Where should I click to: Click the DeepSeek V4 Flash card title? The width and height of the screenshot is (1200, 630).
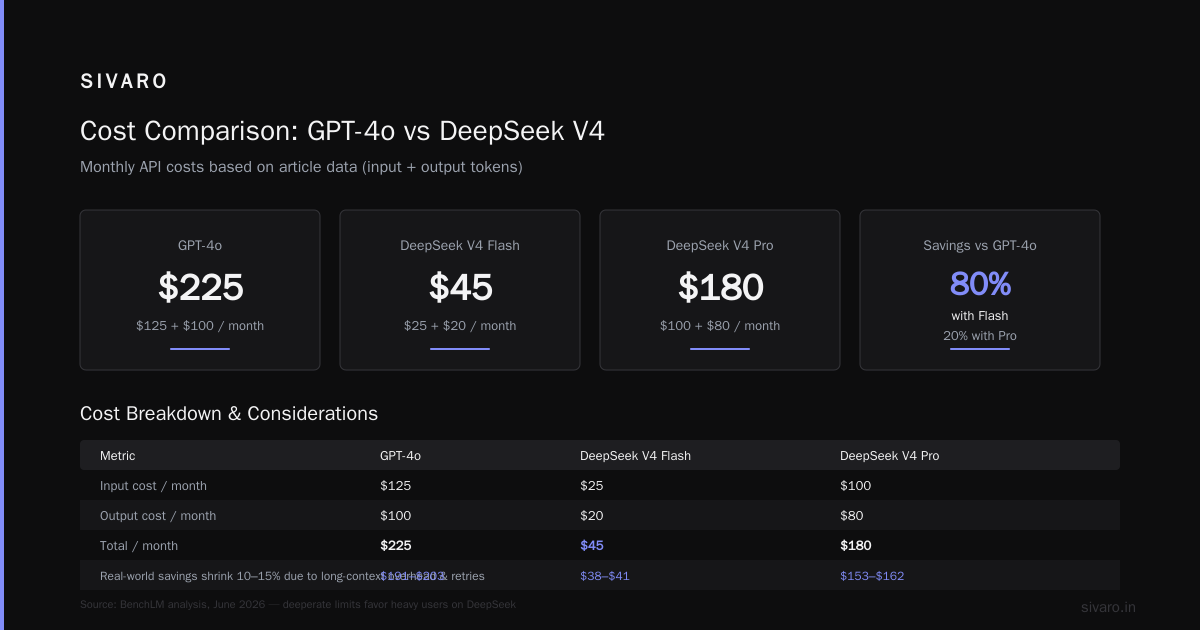pyautogui.click(x=460, y=245)
